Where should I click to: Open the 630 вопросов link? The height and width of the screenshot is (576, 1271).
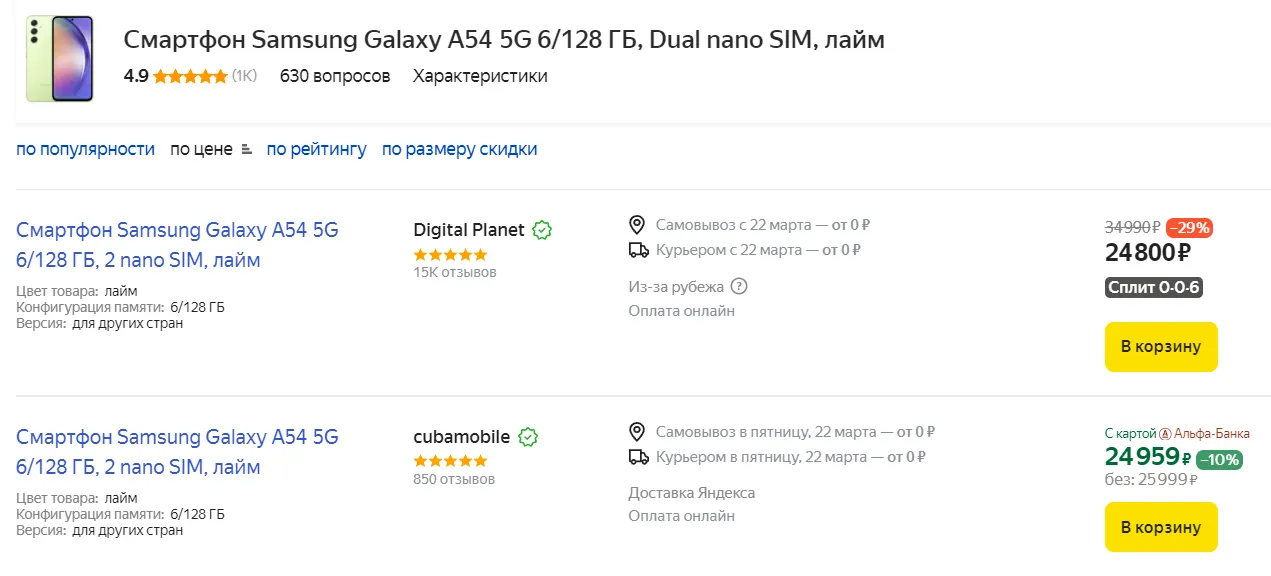[x=335, y=76]
